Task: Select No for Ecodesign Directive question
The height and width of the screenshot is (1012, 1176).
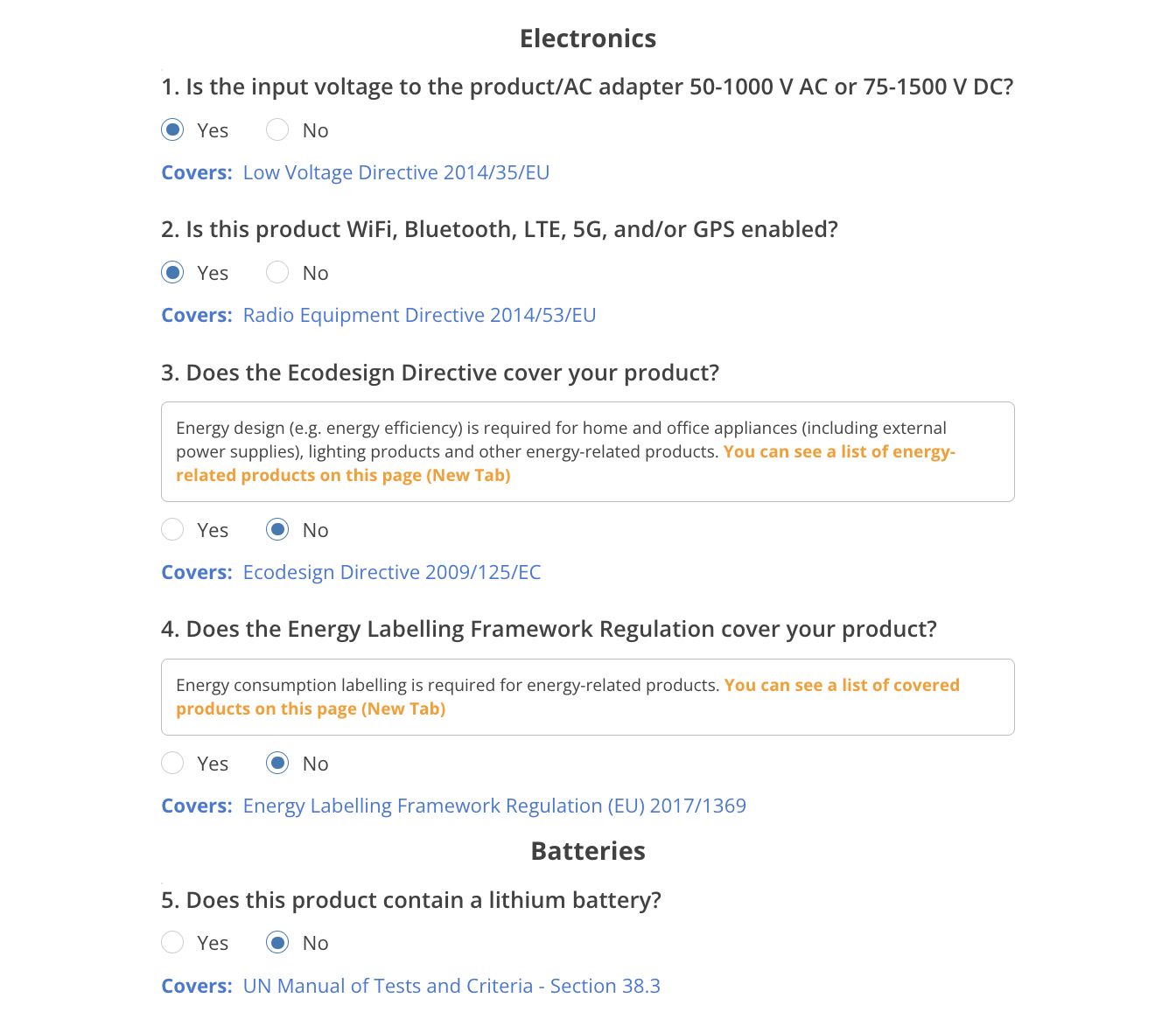Action: pyautogui.click(x=277, y=530)
